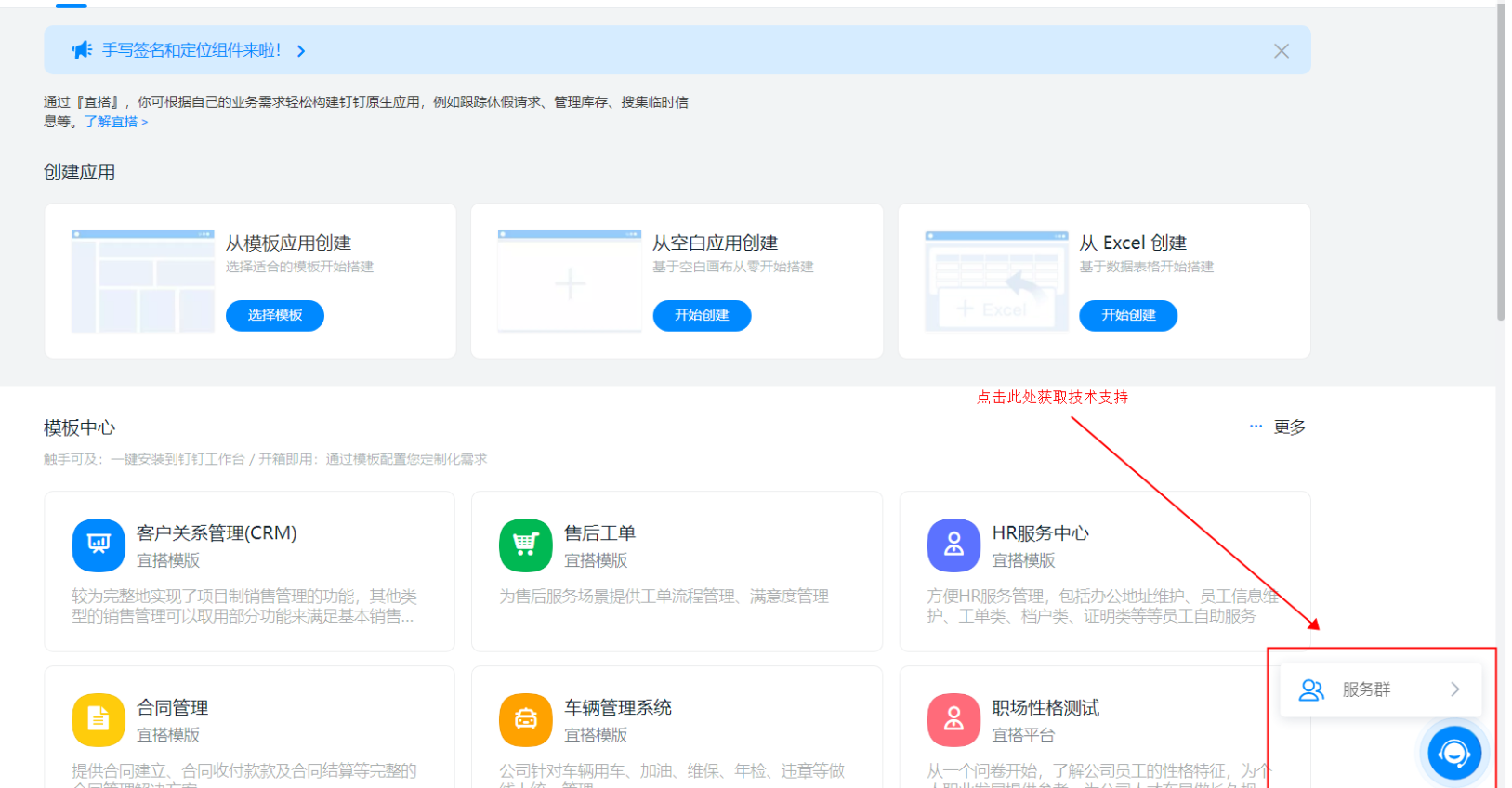Viewport: 1512px width, 788px height.
Task: Select the HR服务中心 template title
Action: tap(1041, 533)
